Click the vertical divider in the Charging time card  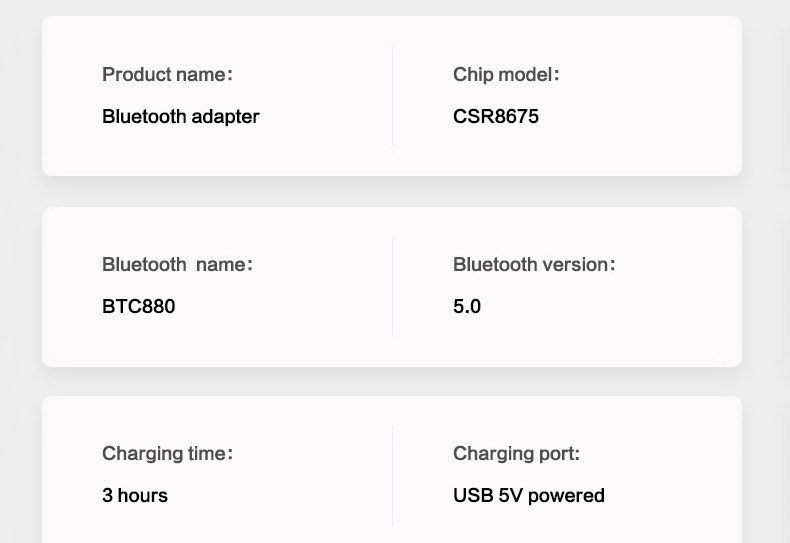(393, 476)
